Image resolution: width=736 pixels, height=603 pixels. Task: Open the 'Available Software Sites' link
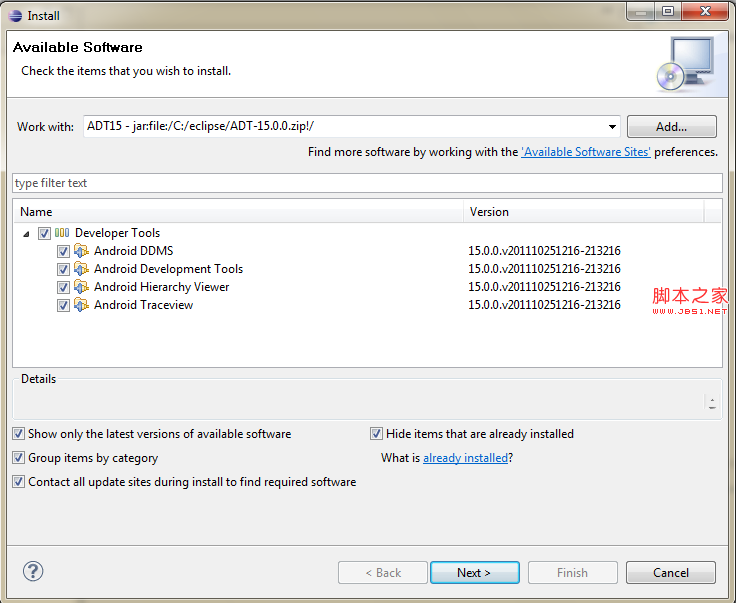click(586, 152)
